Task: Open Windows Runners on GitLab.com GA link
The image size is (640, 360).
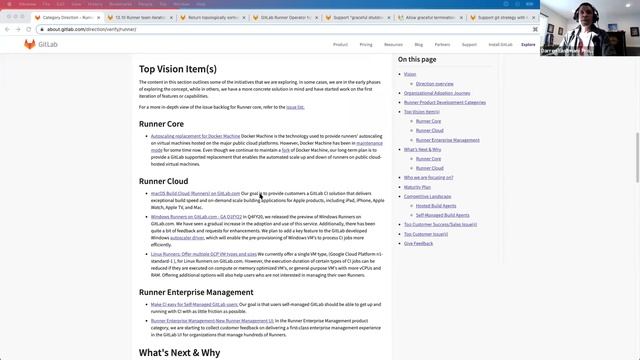Action: (196, 217)
